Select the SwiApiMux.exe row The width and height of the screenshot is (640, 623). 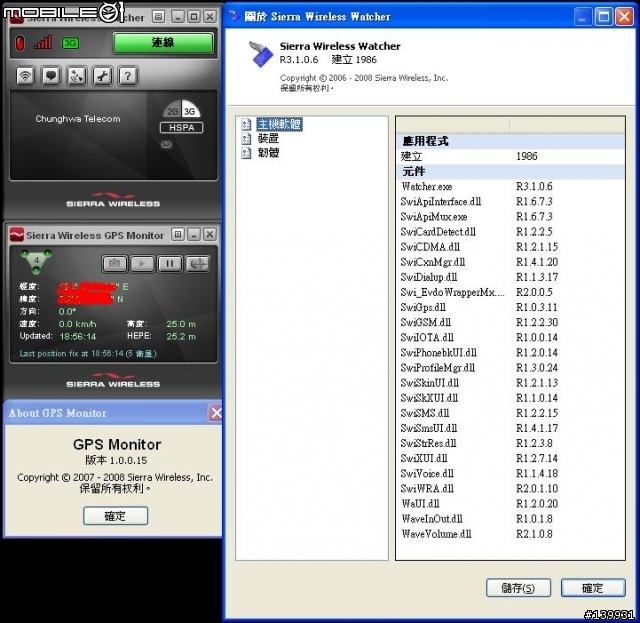pyautogui.click(x=510, y=217)
